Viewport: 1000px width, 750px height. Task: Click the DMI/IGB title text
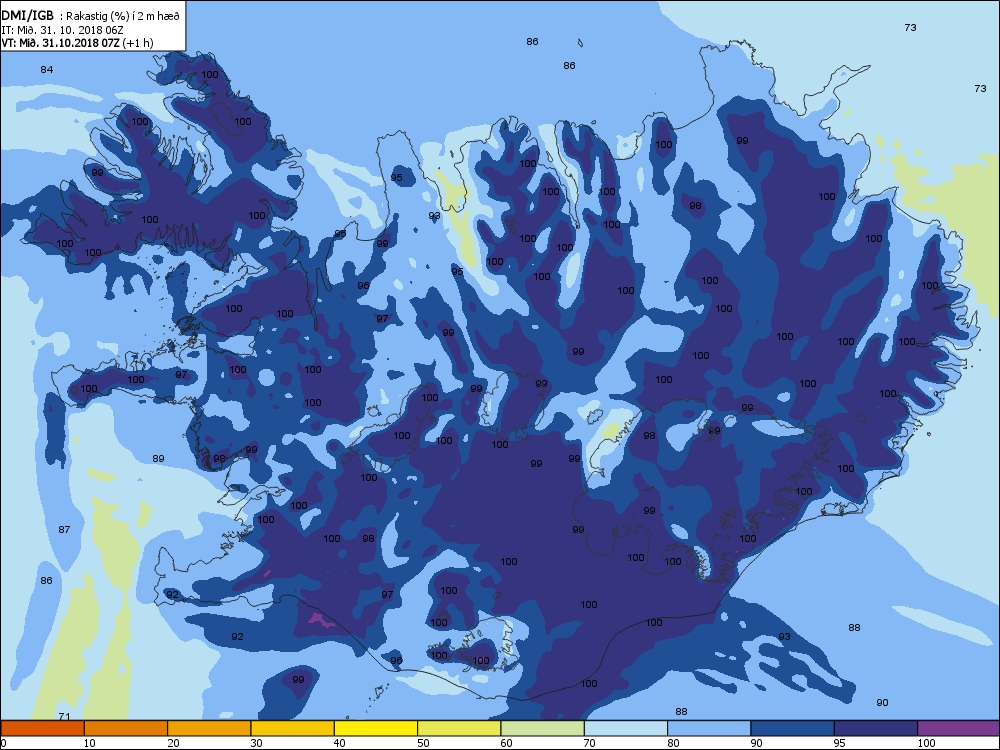[28, 16]
